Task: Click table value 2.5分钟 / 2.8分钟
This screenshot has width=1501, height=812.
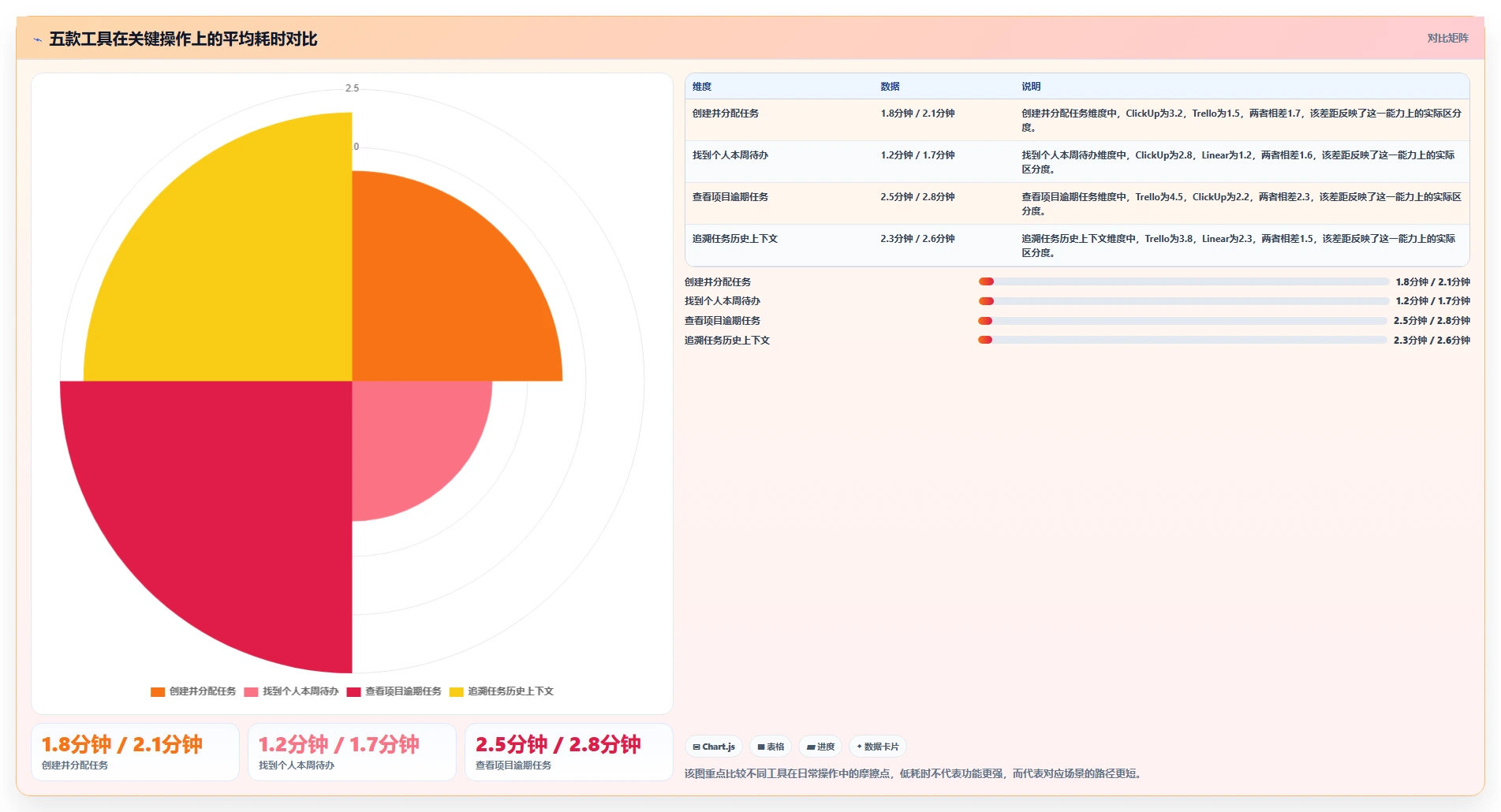Action: [x=917, y=197]
